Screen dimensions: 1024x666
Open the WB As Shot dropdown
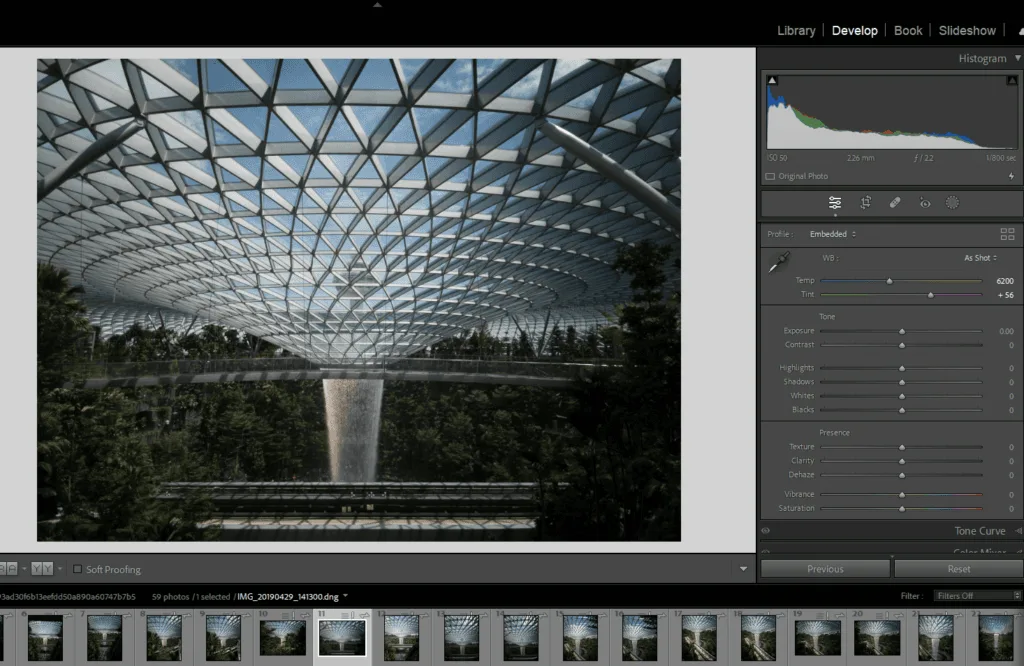(x=980, y=258)
